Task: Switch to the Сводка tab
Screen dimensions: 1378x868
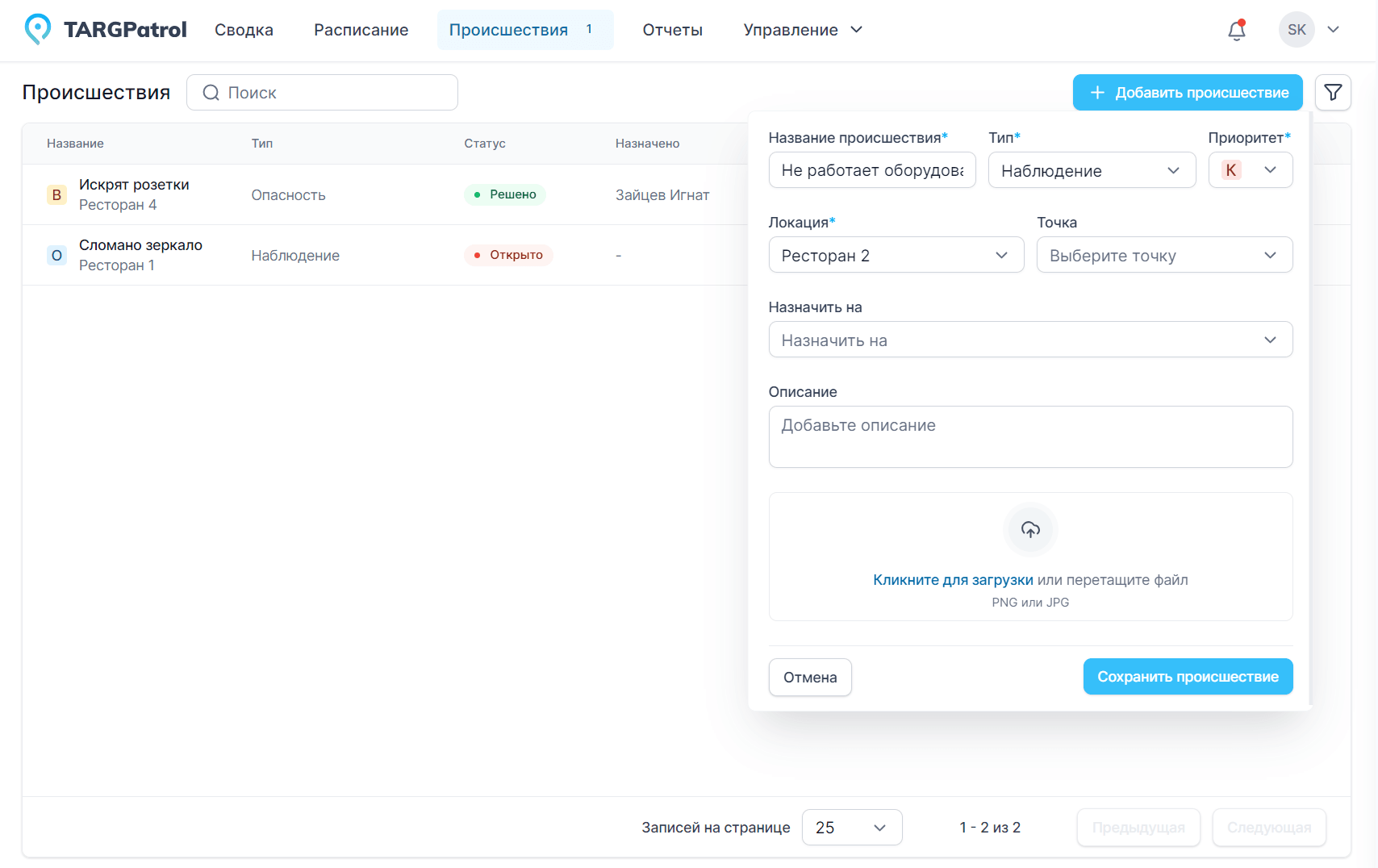Action: (x=244, y=30)
